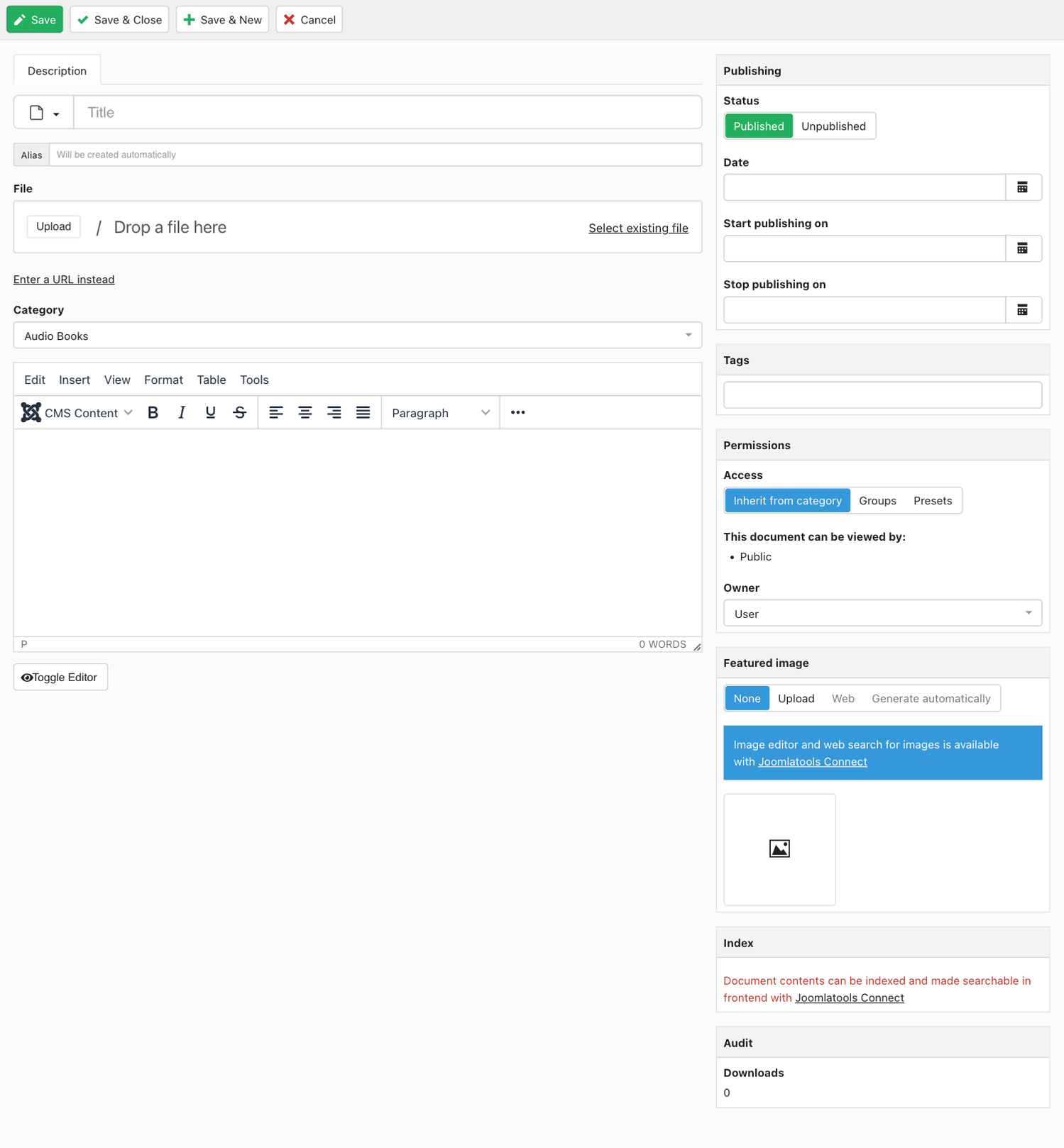Expand the Paragraph format dropdown

(440, 413)
